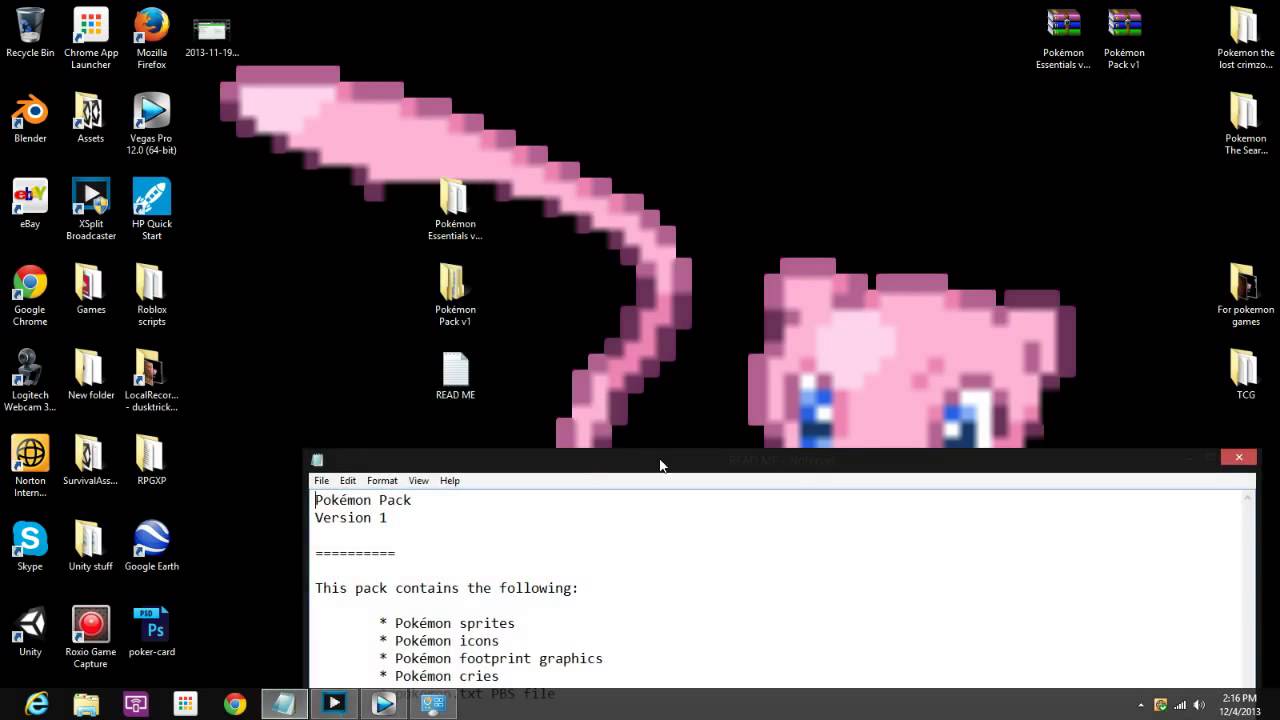
Task: Click the "* Pokémon icons" line
Action: (x=439, y=641)
